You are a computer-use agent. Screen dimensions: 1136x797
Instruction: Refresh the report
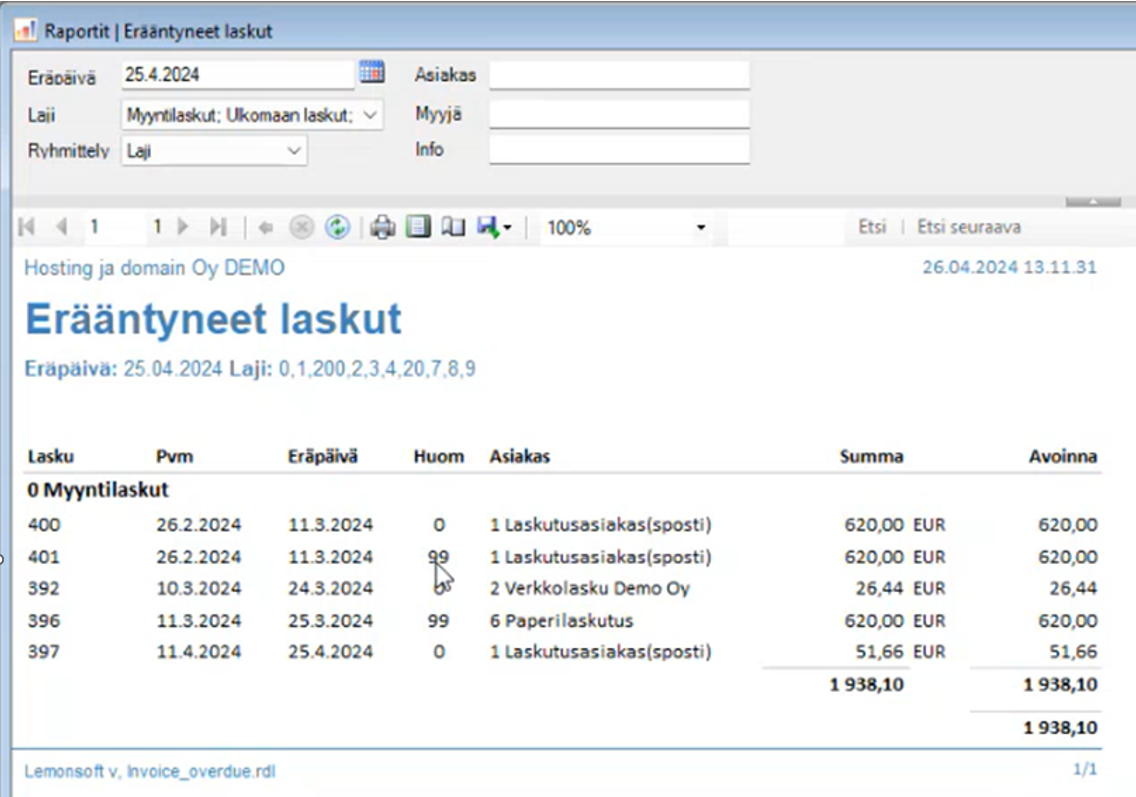click(337, 228)
